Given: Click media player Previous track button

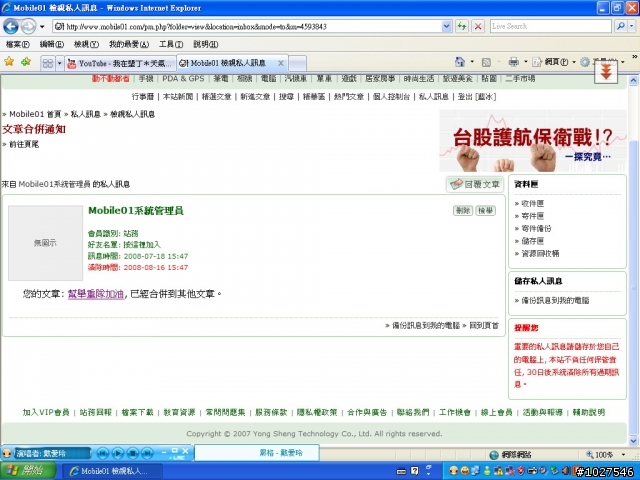Looking at the screenshot, I should (x=102, y=453).
